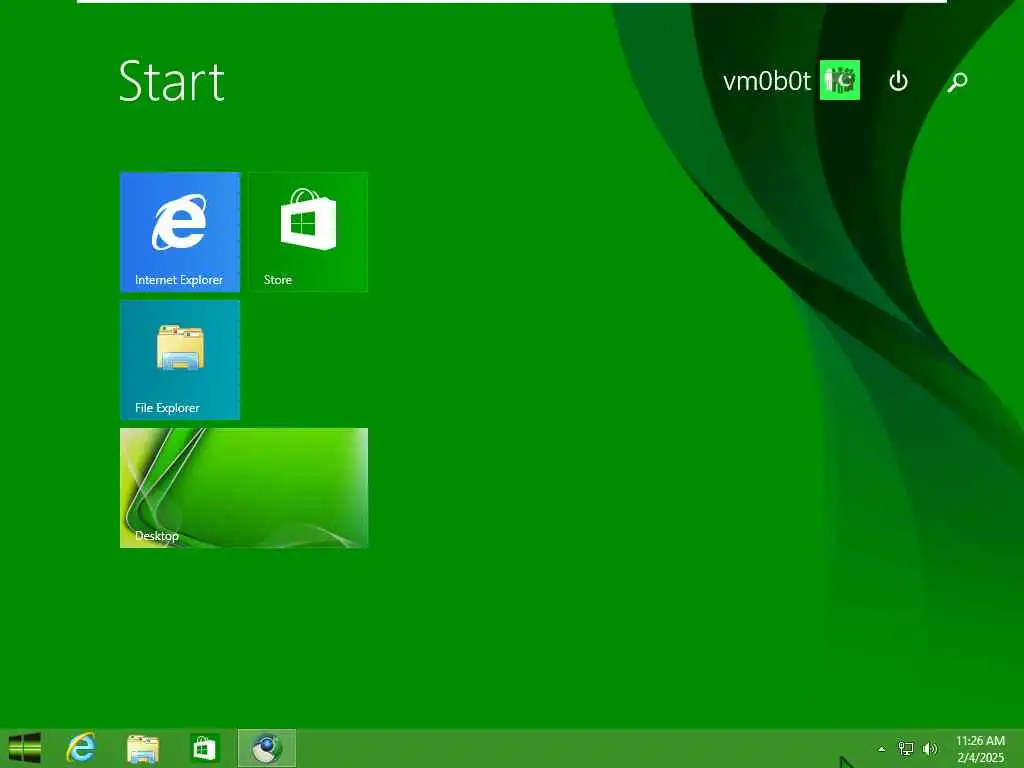Screen dimensions: 1024x768
Task: Click the 2/4/2025 date in tray
Action: click(980, 758)
